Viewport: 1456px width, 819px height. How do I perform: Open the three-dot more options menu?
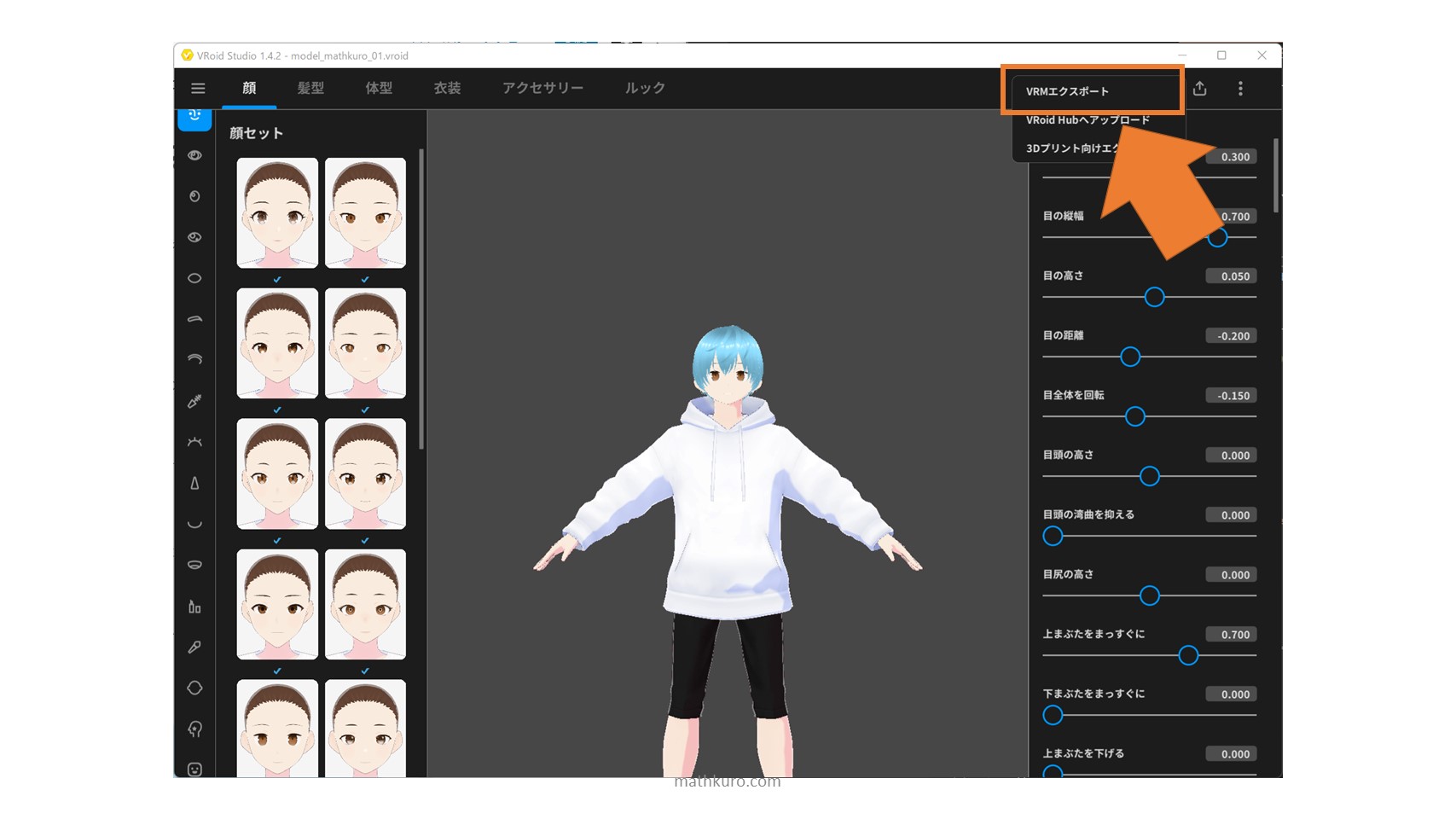[1240, 88]
